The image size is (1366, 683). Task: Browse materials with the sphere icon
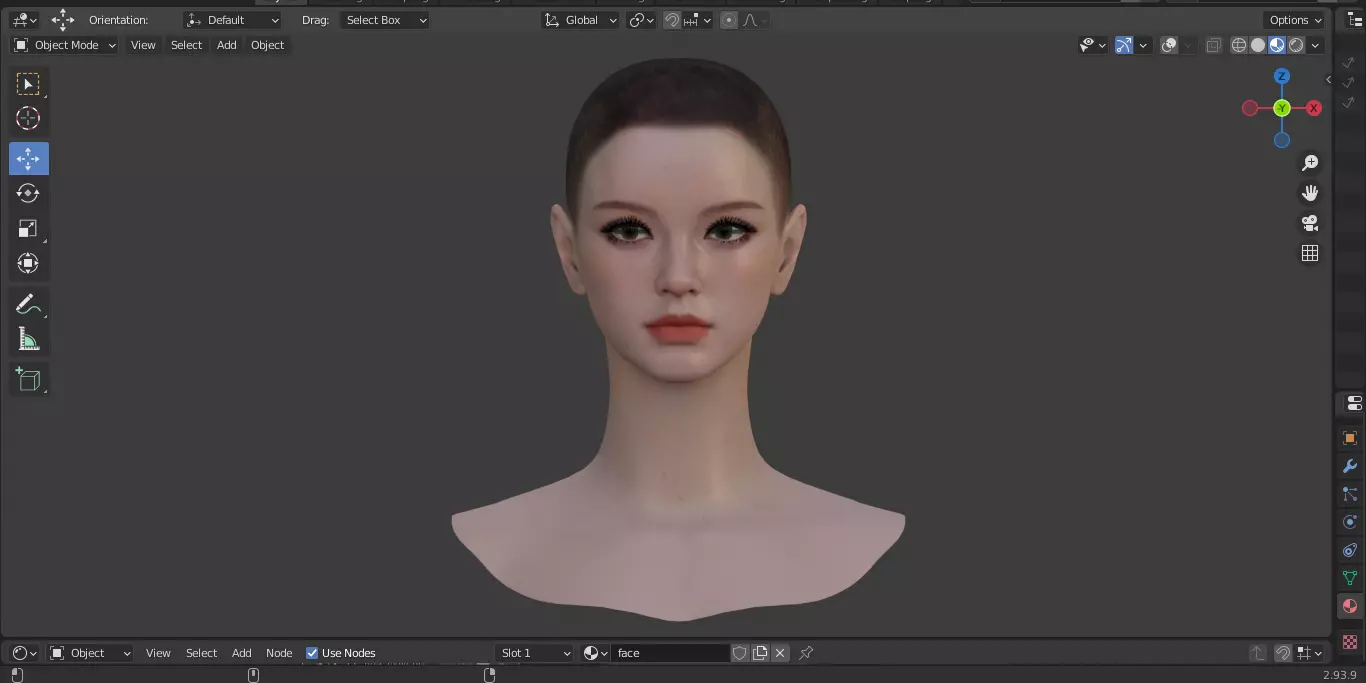[x=595, y=653]
